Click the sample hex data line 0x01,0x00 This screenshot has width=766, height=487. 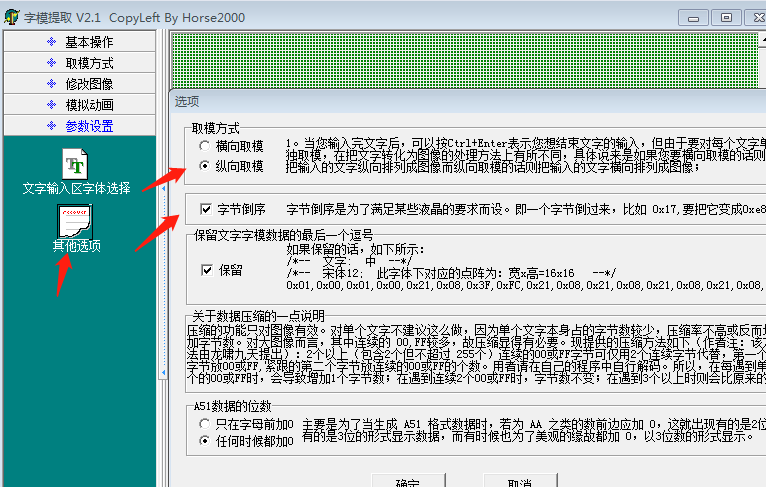point(525,285)
